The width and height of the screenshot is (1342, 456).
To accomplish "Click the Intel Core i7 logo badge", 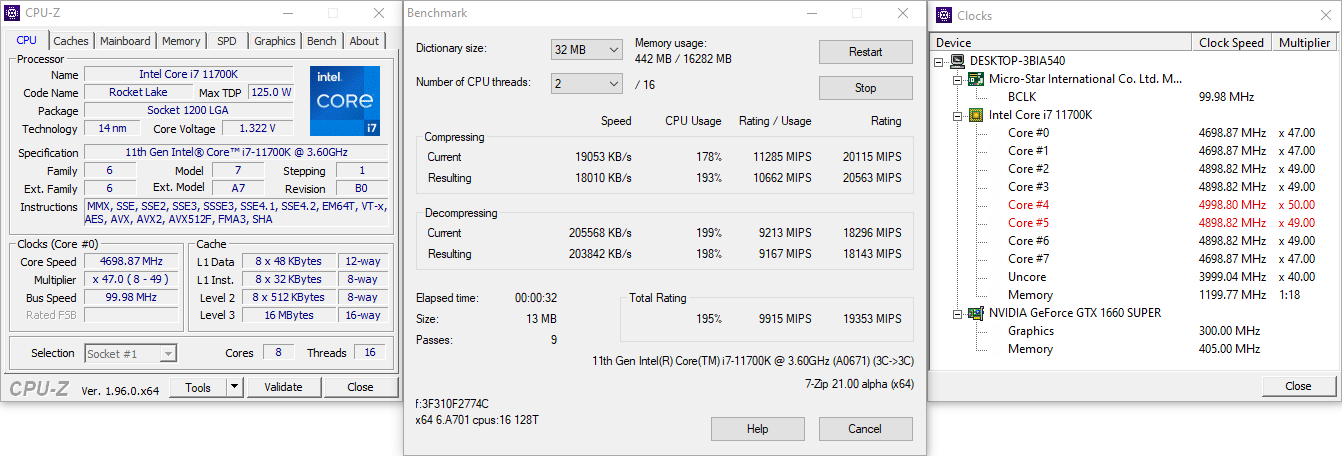I will [344, 100].
